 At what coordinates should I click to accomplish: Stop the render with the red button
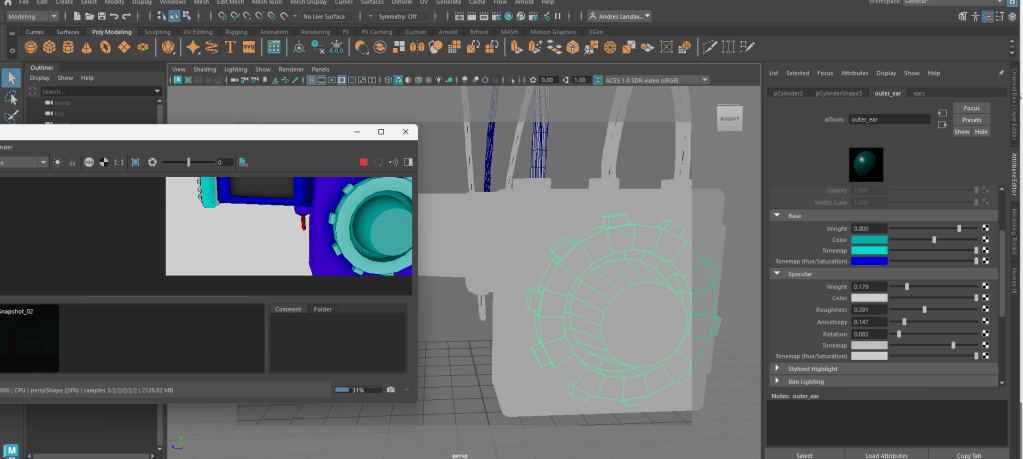pos(364,162)
